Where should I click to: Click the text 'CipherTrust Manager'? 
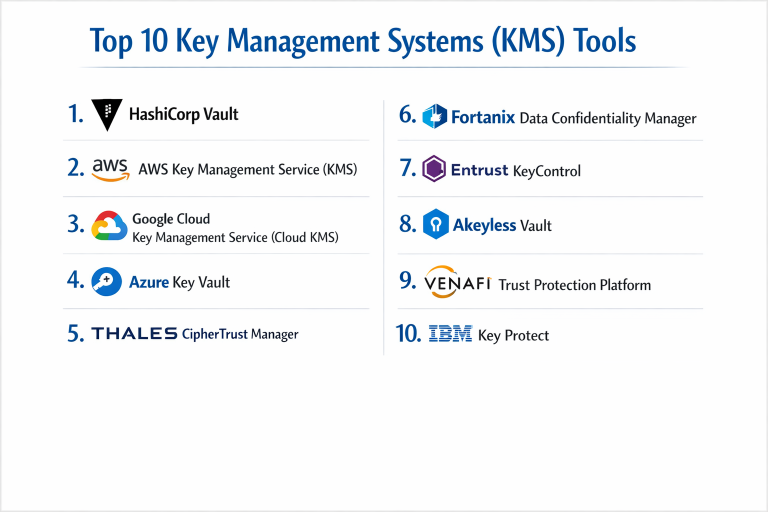[x=240, y=334]
